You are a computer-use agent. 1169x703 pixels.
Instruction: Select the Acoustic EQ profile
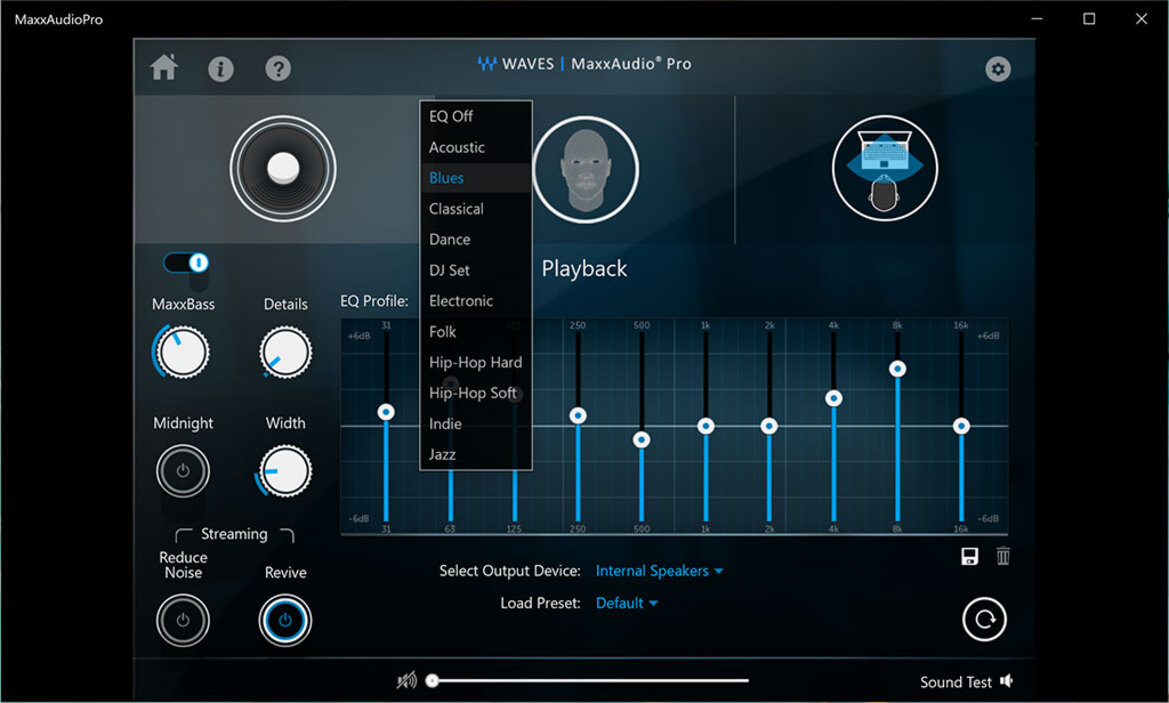point(476,148)
